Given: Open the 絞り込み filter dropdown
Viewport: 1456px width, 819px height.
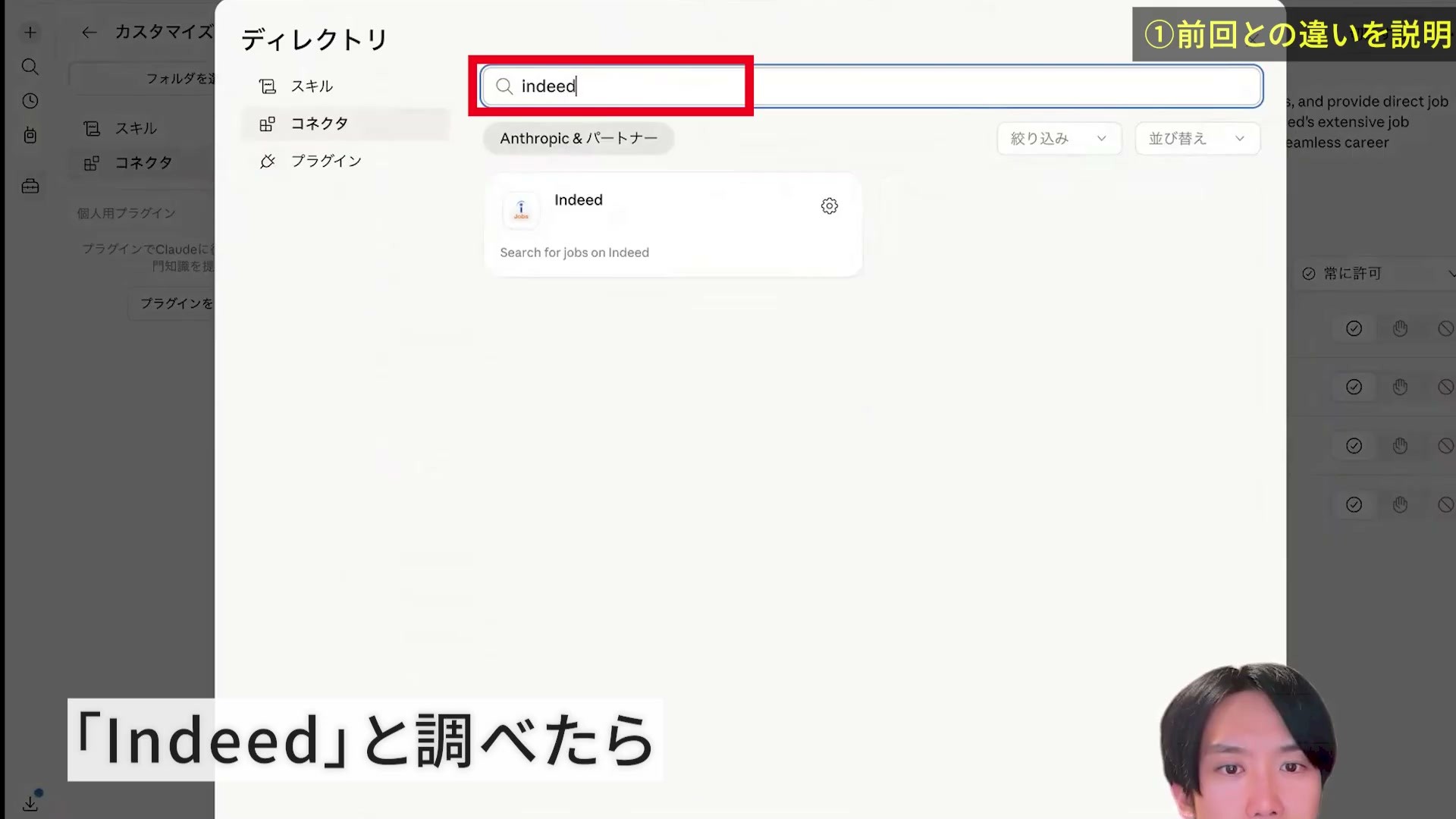Looking at the screenshot, I should click(x=1059, y=139).
